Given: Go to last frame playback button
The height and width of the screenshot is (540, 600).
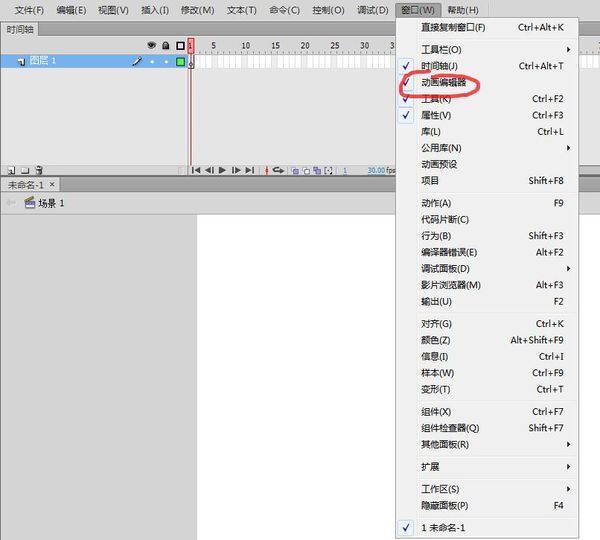Looking at the screenshot, I should (x=250, y=170).
